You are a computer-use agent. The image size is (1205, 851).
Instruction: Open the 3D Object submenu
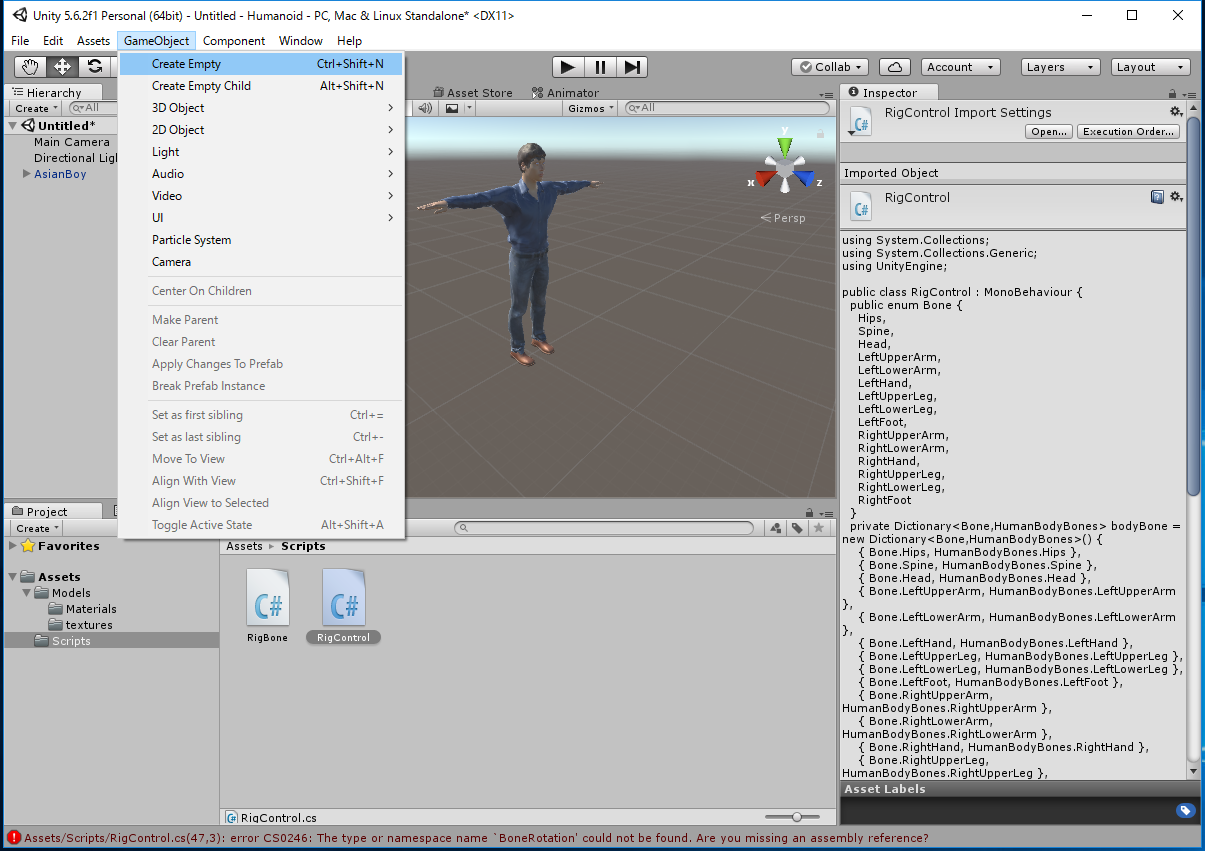coord(178,108)
